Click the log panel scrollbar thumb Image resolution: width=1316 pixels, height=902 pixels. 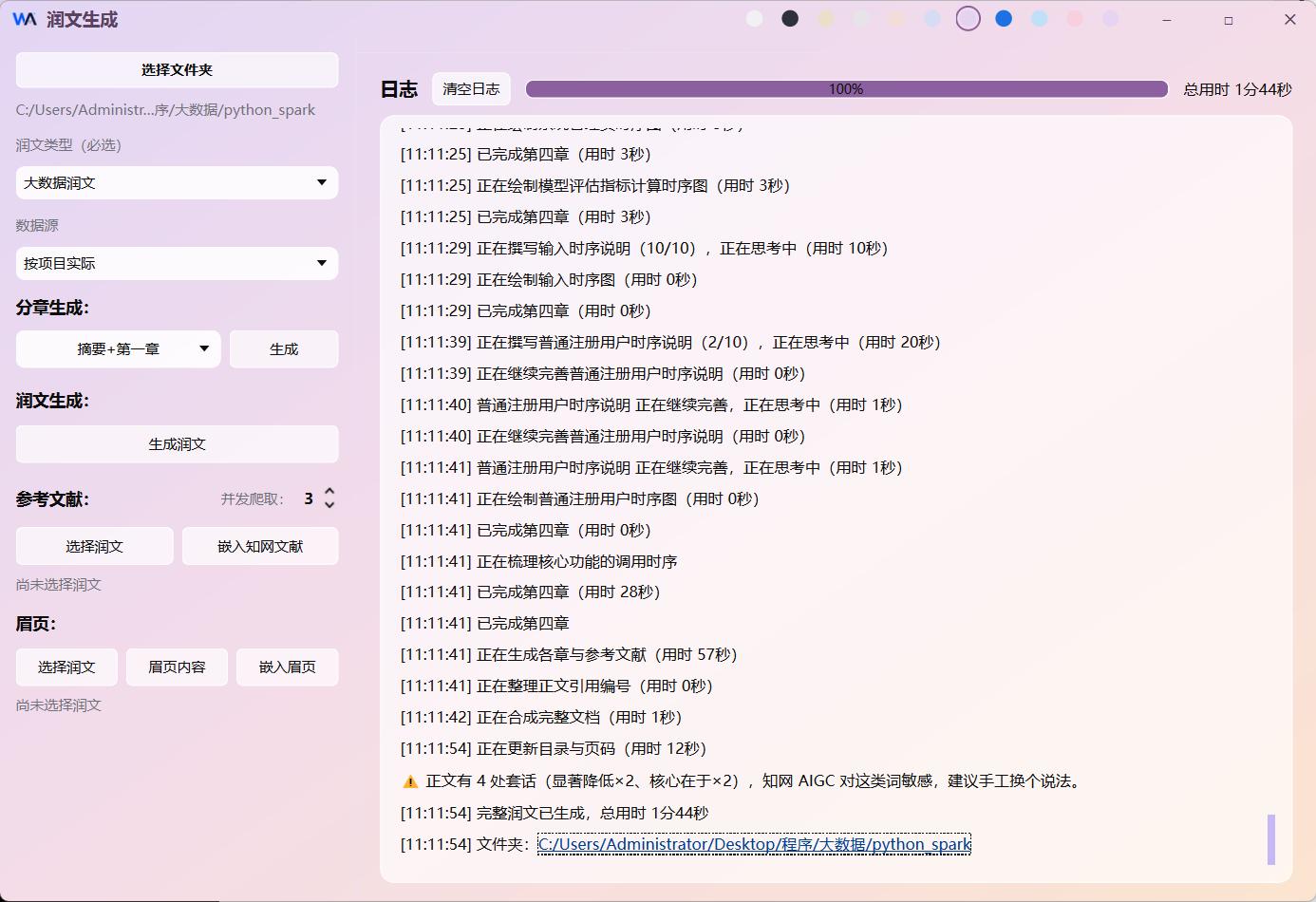[1271, 839]
